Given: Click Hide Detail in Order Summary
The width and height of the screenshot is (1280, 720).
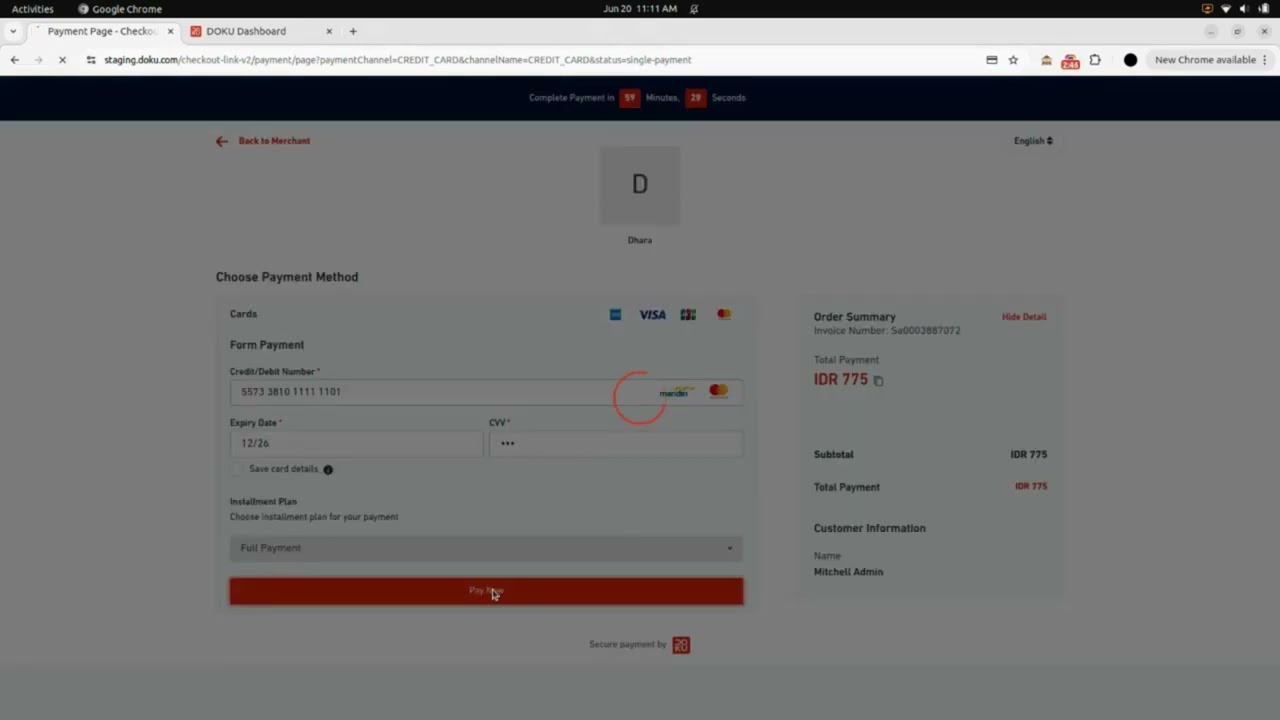Looking at the screenshot, I should [1024, 317].
